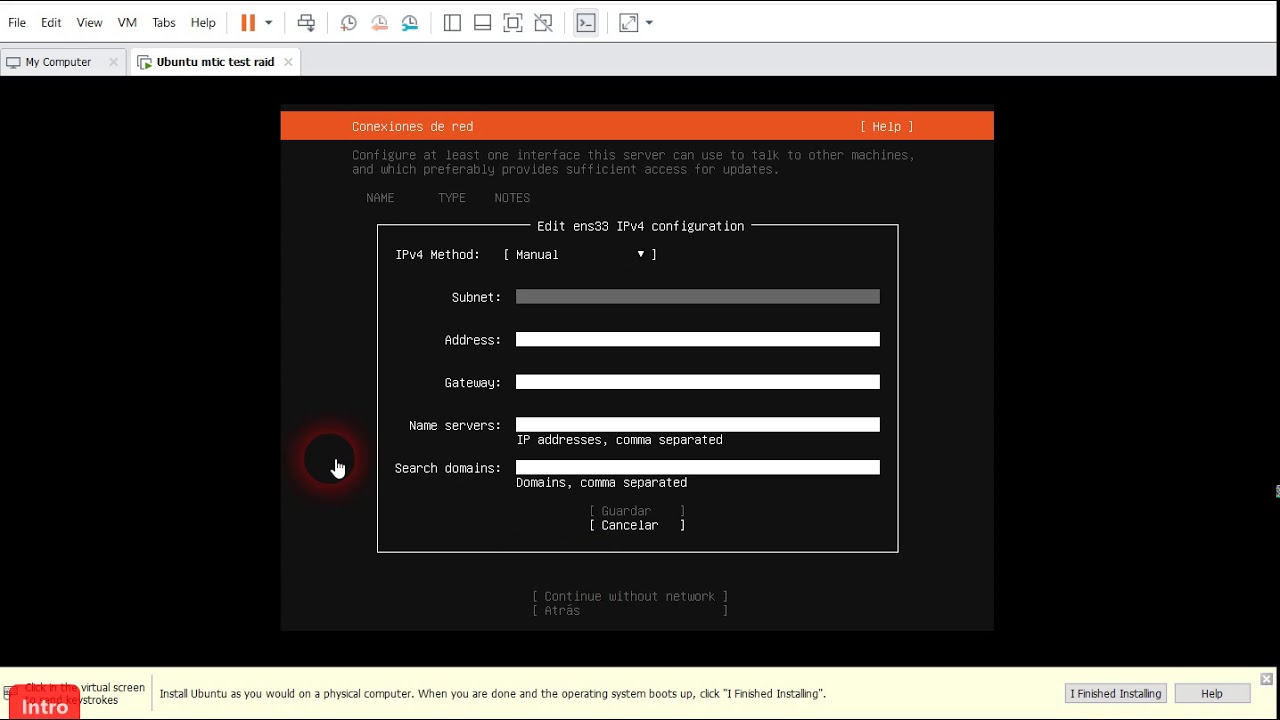1280x720 pixels.
Task: Open the Help menu in menu bar
Action: (x=203, y=22)
